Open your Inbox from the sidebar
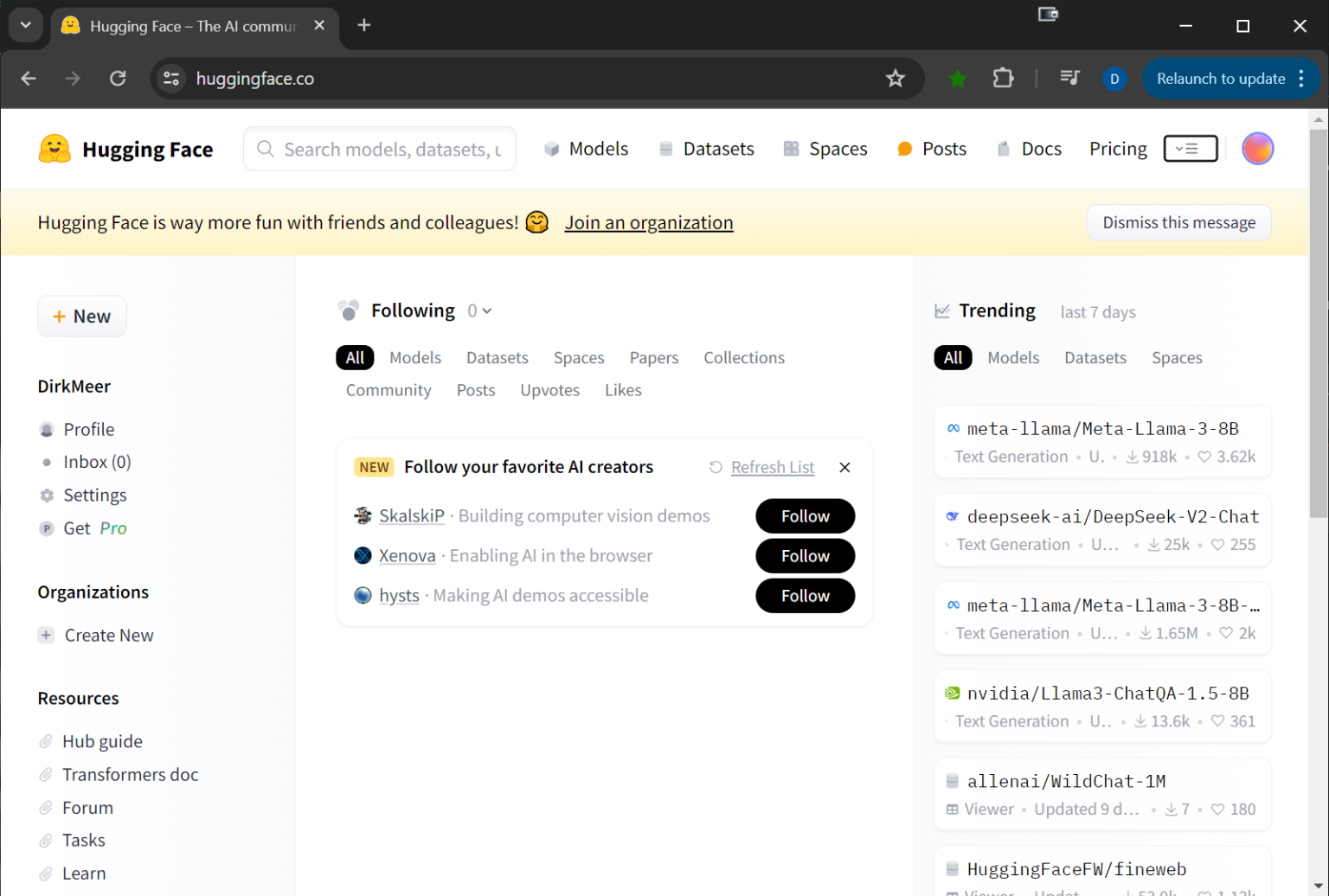The width and height of the screenshot is (1329, 896). (x=97, y=461)
